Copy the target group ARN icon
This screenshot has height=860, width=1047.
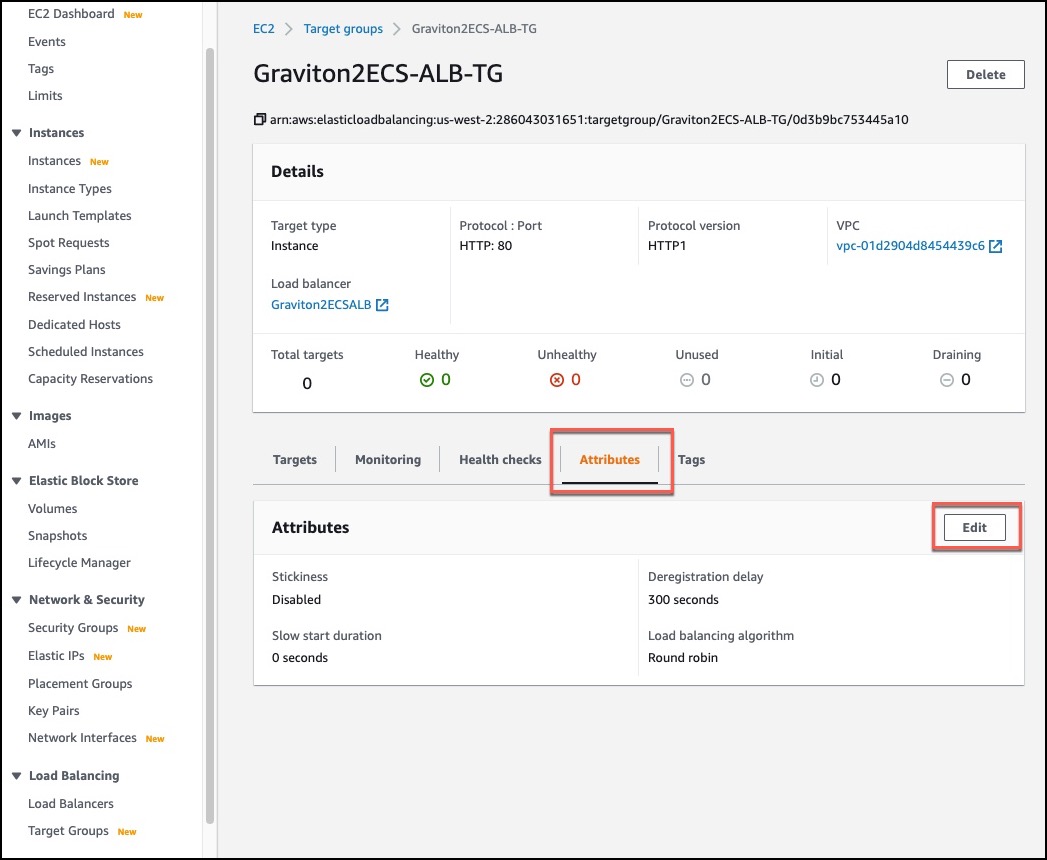point(259,120)
